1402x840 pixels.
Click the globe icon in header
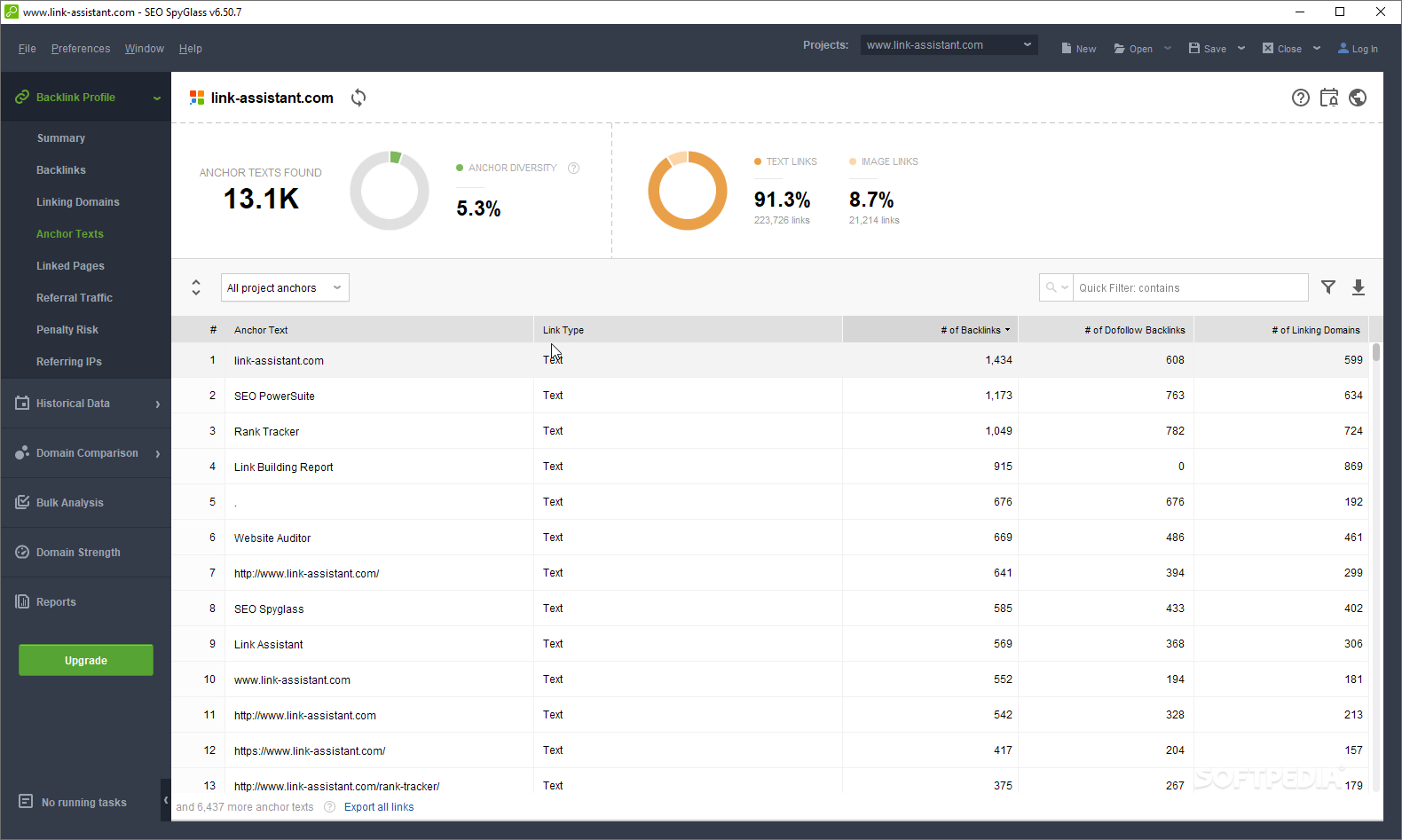[x=1358, y=98]
